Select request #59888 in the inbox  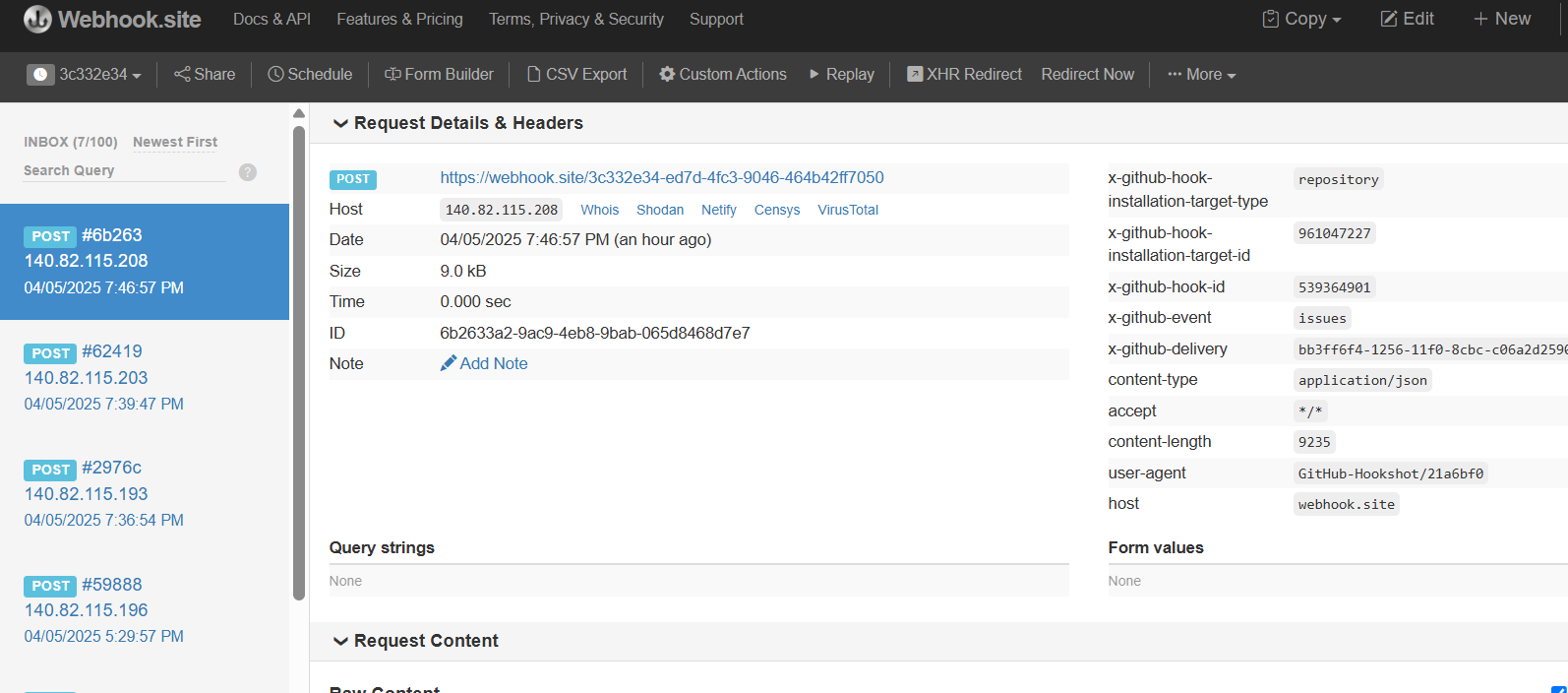(145, 610)
